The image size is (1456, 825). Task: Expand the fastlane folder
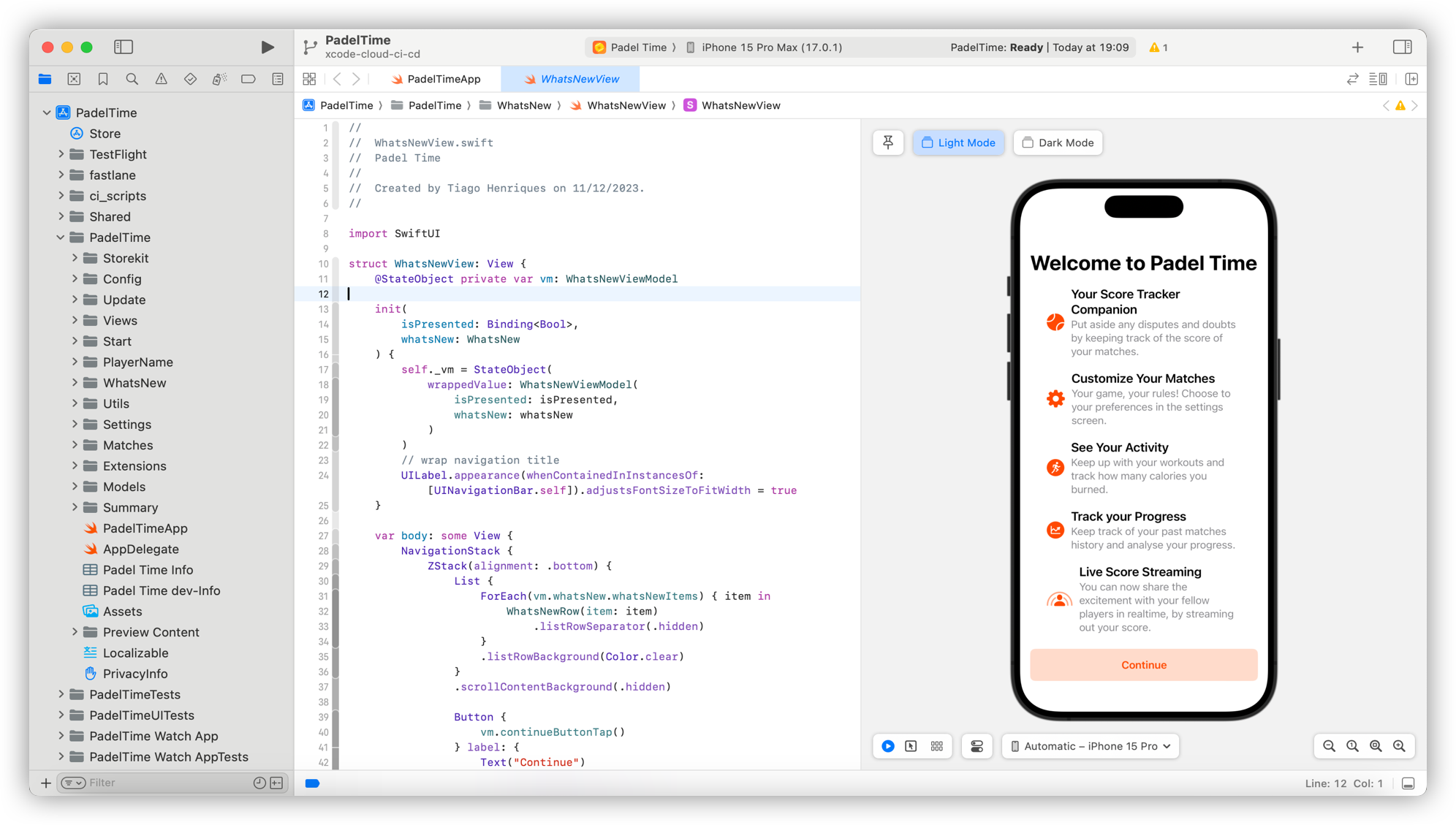pyautogui.click(x=61, y=175)
